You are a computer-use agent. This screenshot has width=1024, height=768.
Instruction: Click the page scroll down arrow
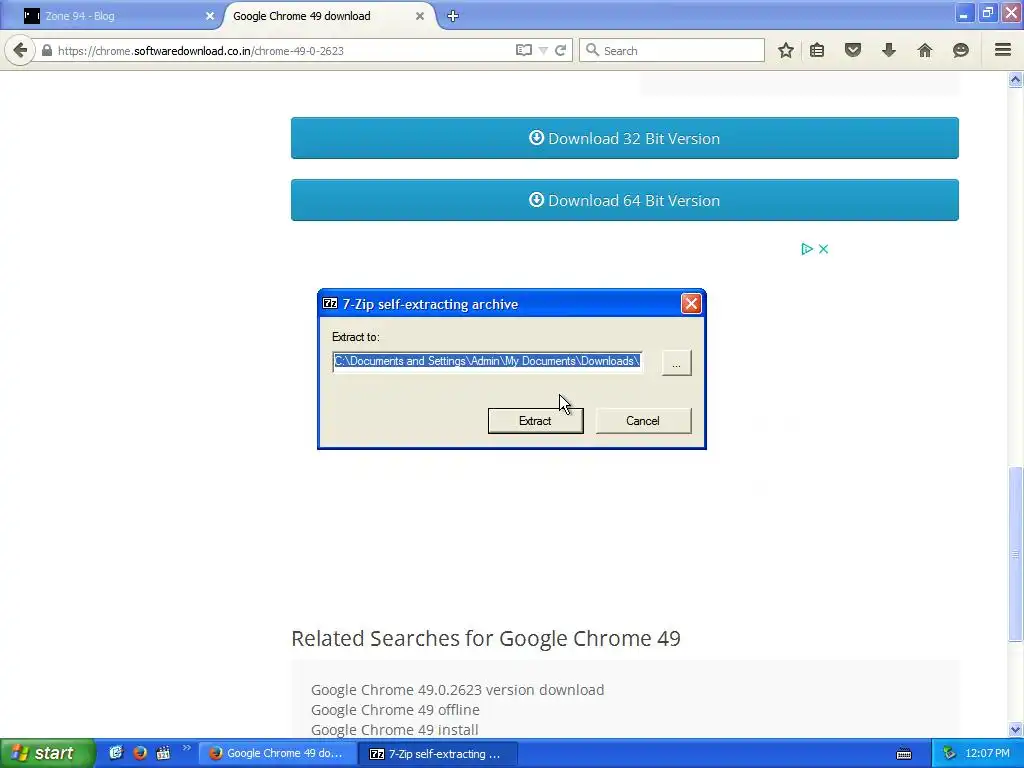pos(1016,729)
